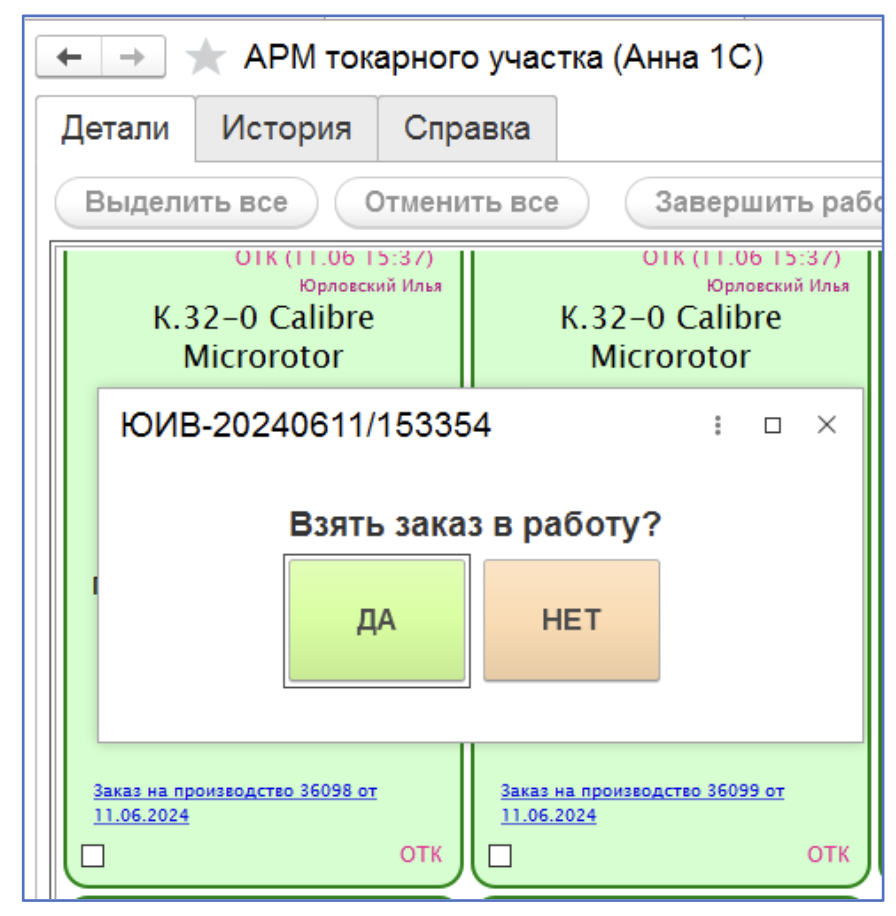Close the ЮИВ-20240611/153354 dialog
Screen dimensions: 896x916
[826, 425]
